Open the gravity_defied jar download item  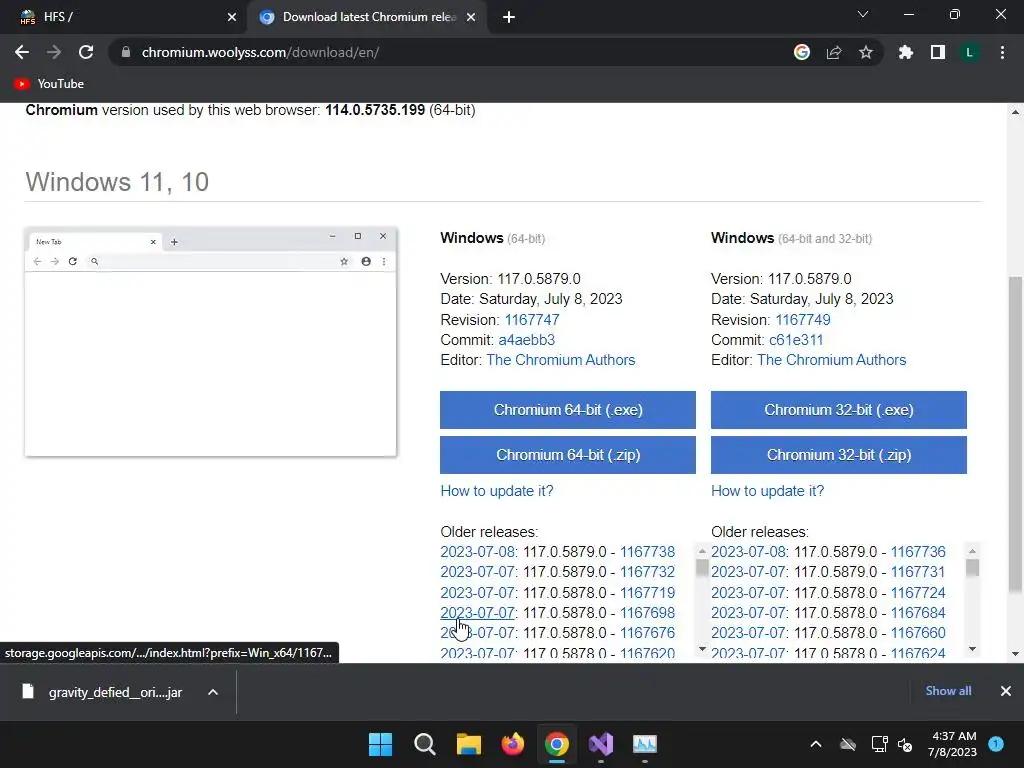click(x=102, y=692)
